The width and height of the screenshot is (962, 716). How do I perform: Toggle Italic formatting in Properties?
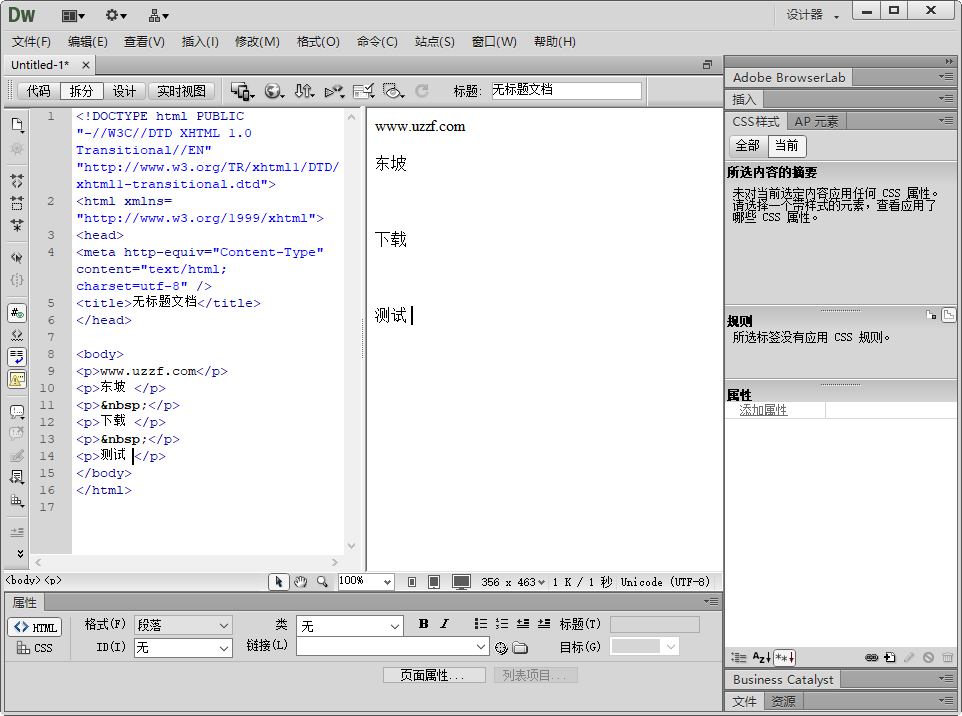[445, 624]
